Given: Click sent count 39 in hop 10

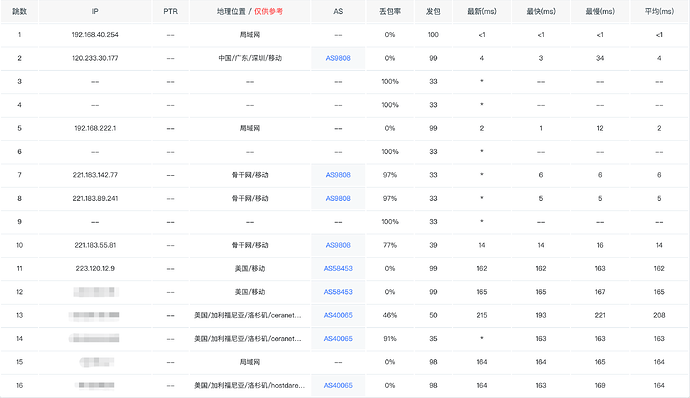Looking at the screenshot, I should coord(433,245).
